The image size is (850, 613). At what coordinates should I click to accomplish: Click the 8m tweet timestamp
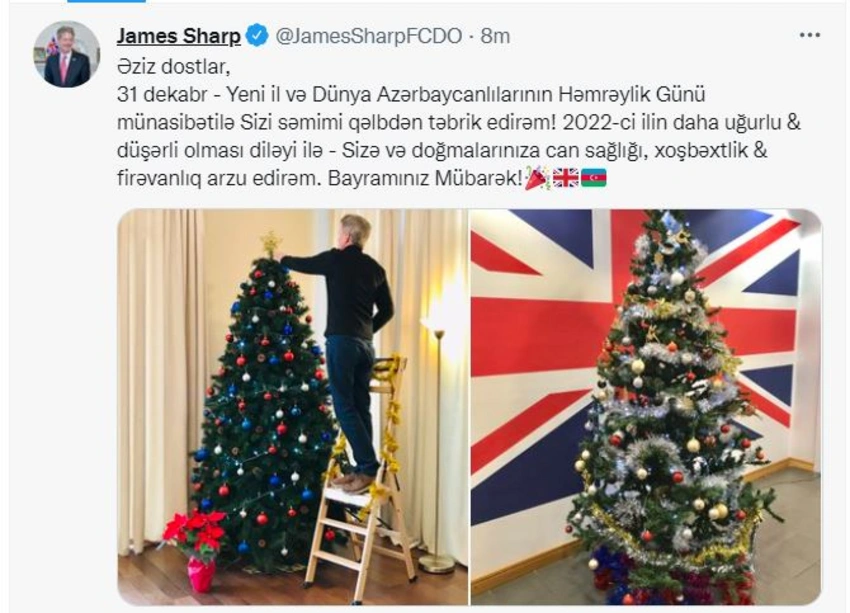coord(495,36)
